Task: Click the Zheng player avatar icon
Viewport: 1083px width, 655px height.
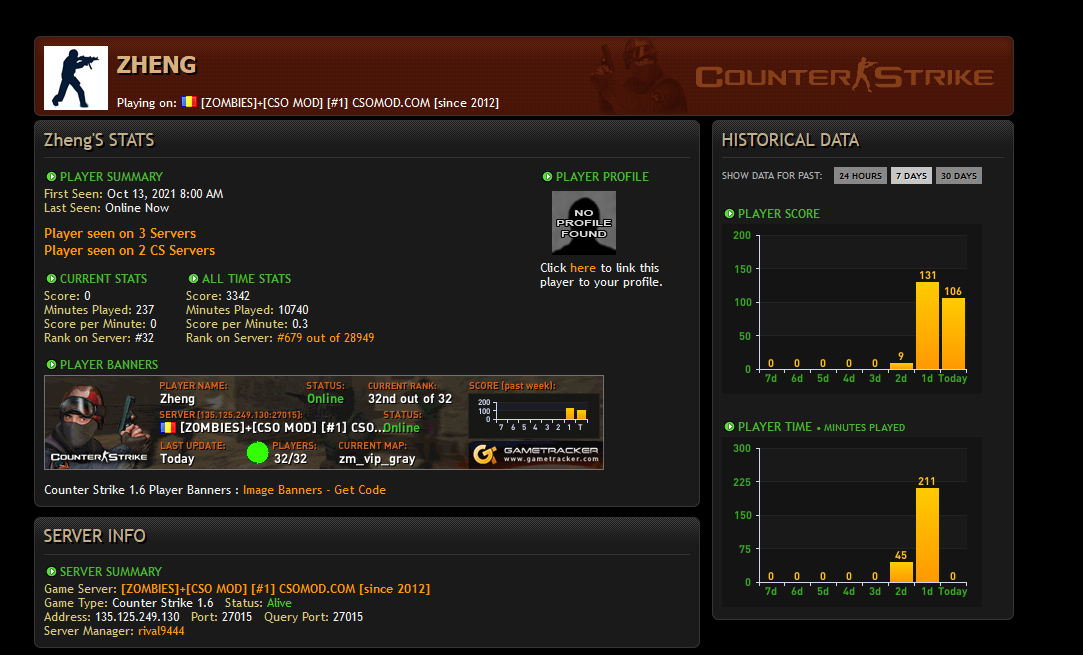Action: pyautogui.click(x=76, y=77)
